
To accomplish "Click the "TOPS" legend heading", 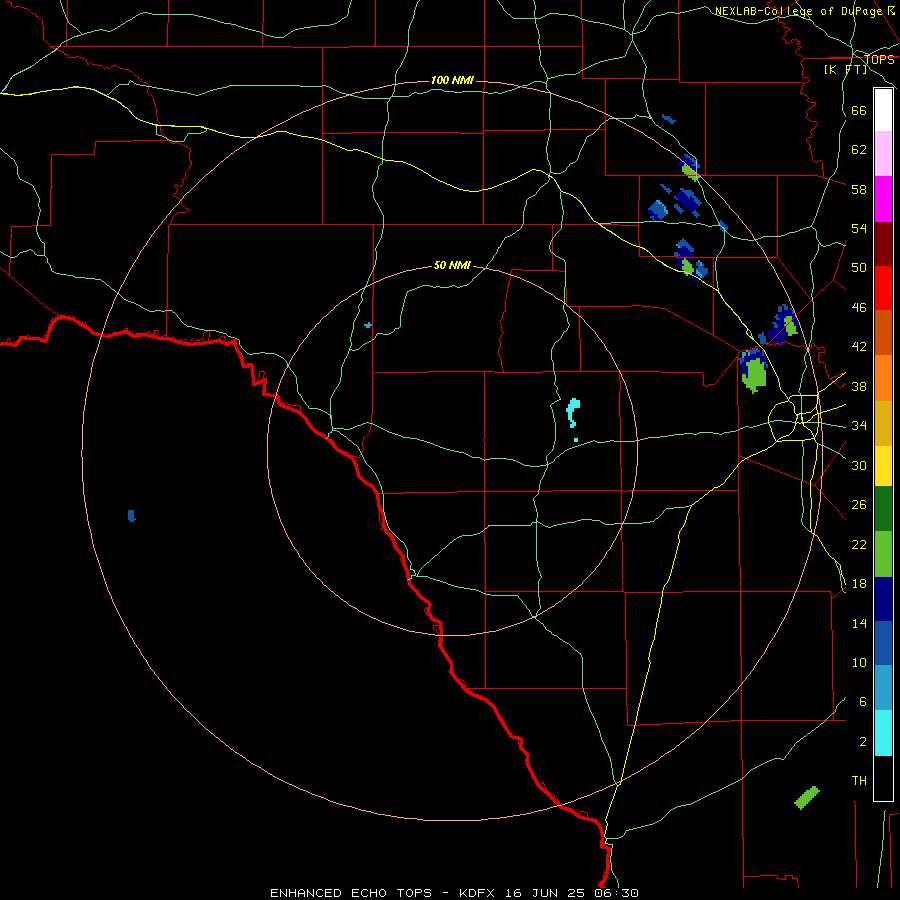I will tap(879, 59).
